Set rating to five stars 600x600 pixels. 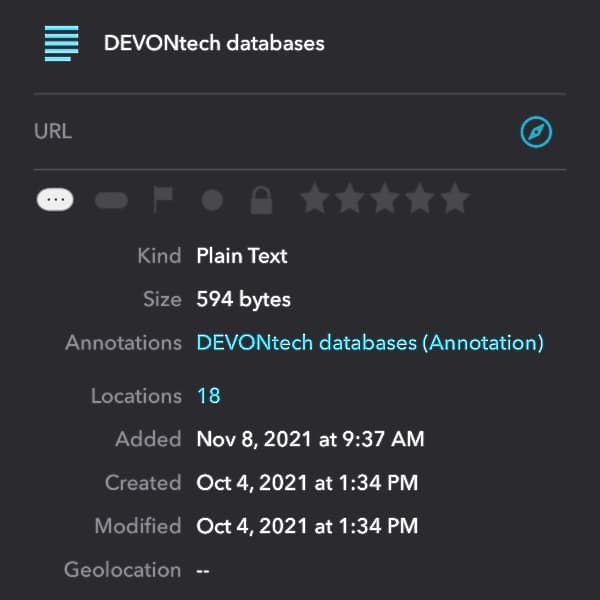pyautogui.click(x=455, y=198)
